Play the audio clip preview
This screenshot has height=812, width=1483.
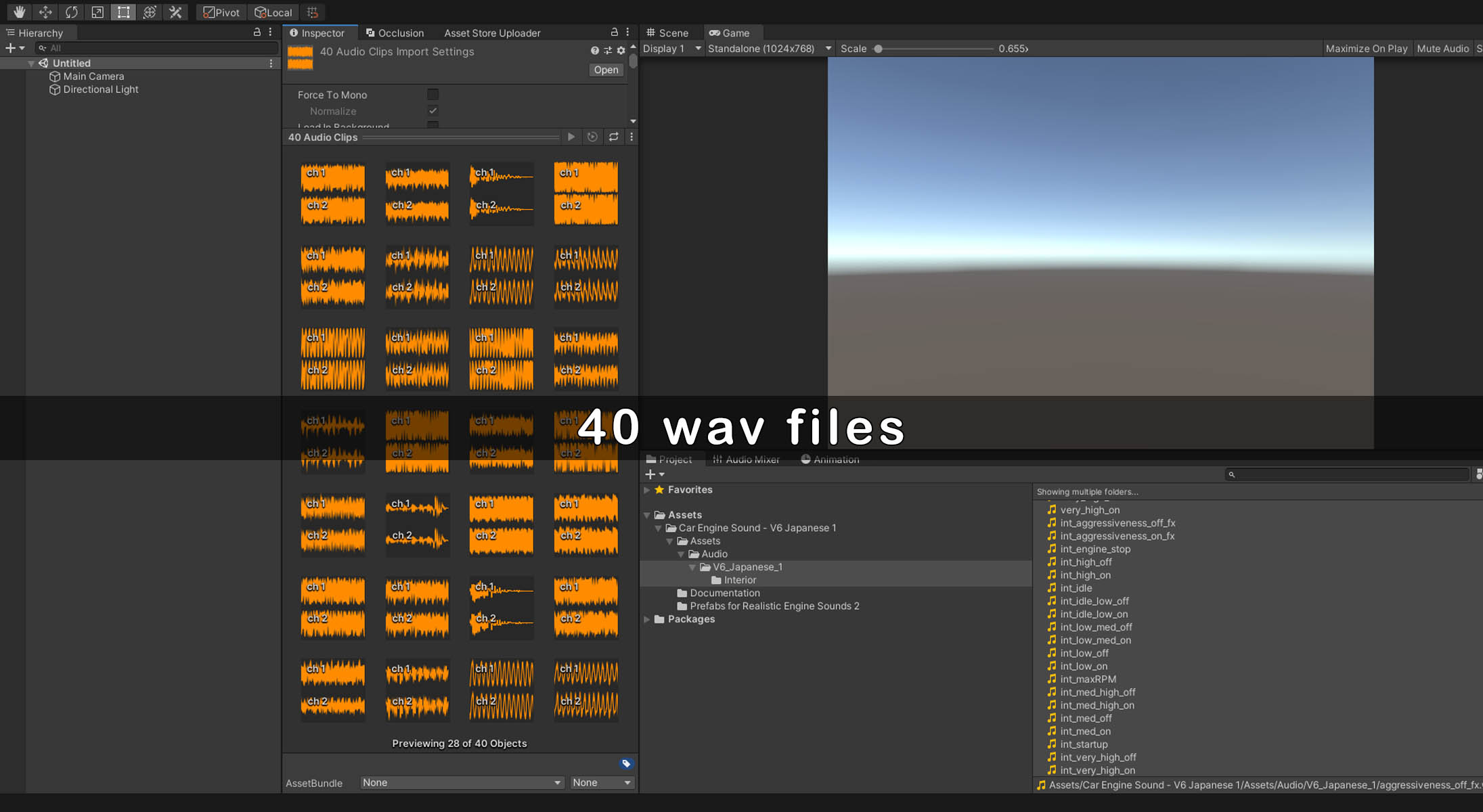coord(571,137)
